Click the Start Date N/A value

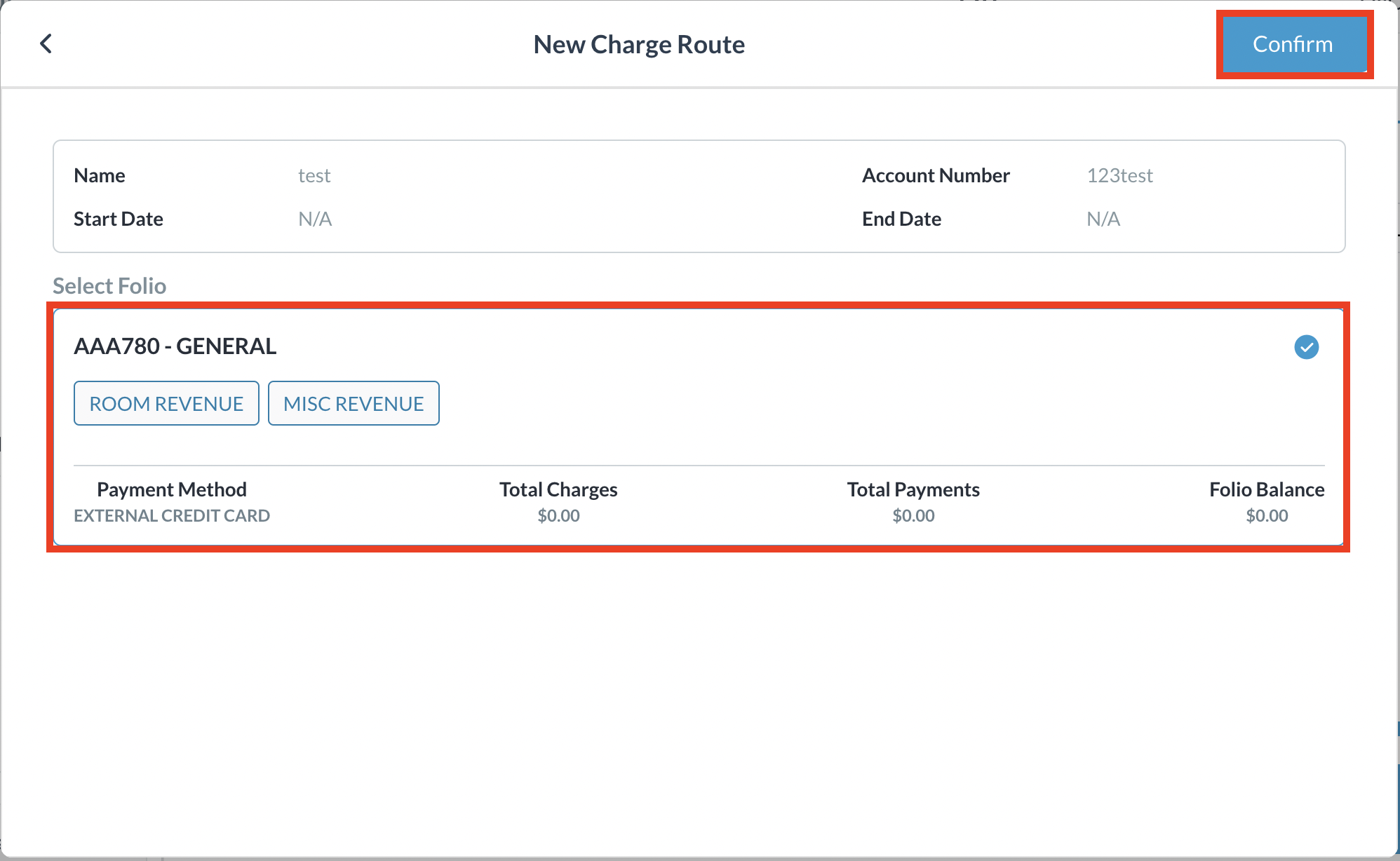(315, 219)
